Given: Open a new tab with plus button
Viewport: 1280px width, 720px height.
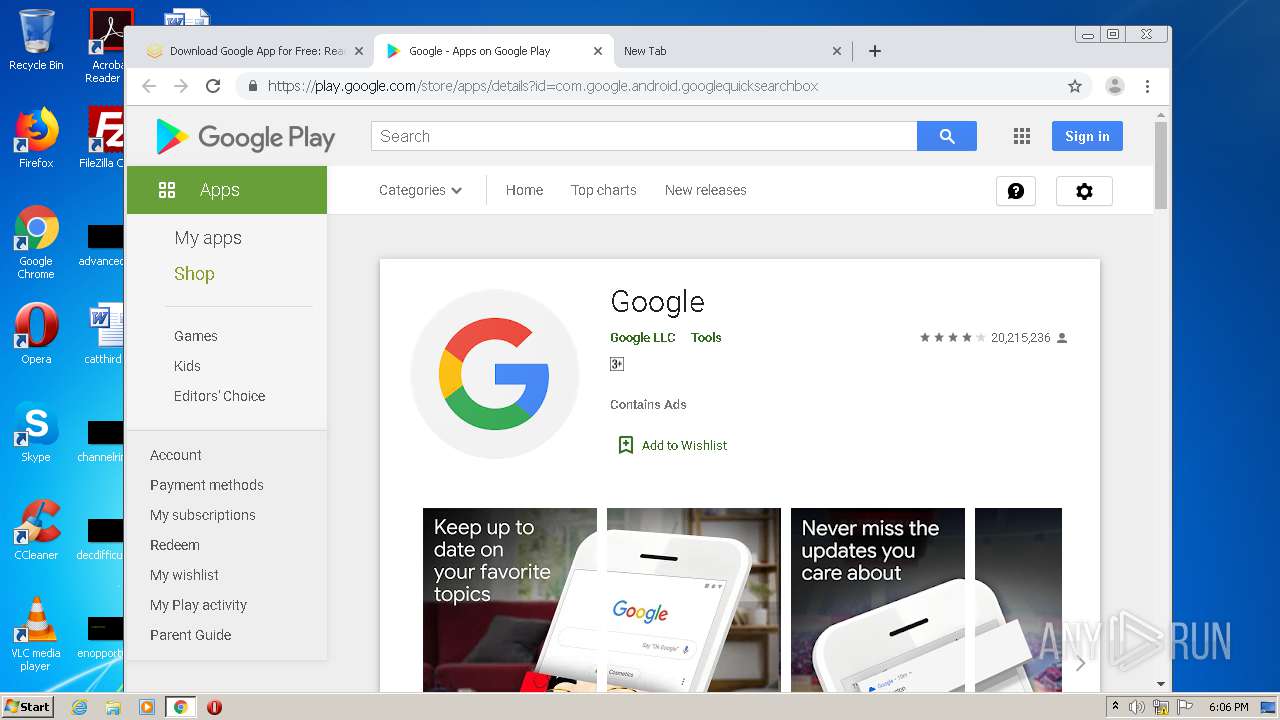Looking at the screenshot, I should 875,51.
